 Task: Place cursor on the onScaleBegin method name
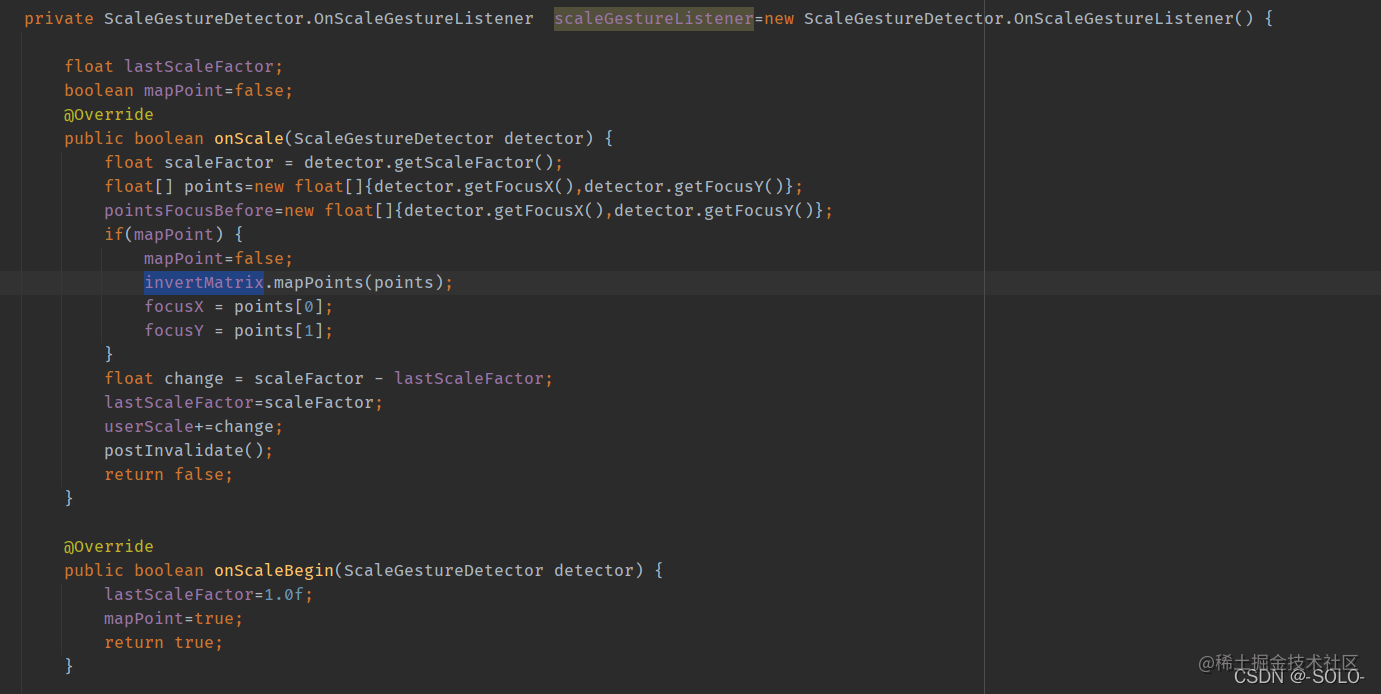click(274, 570)
